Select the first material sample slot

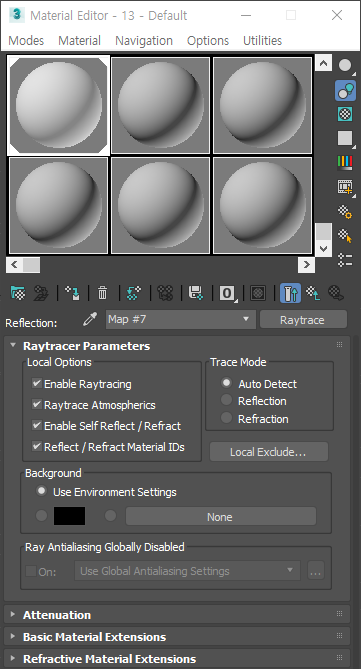pyautogui.click(x=58, y=105)
